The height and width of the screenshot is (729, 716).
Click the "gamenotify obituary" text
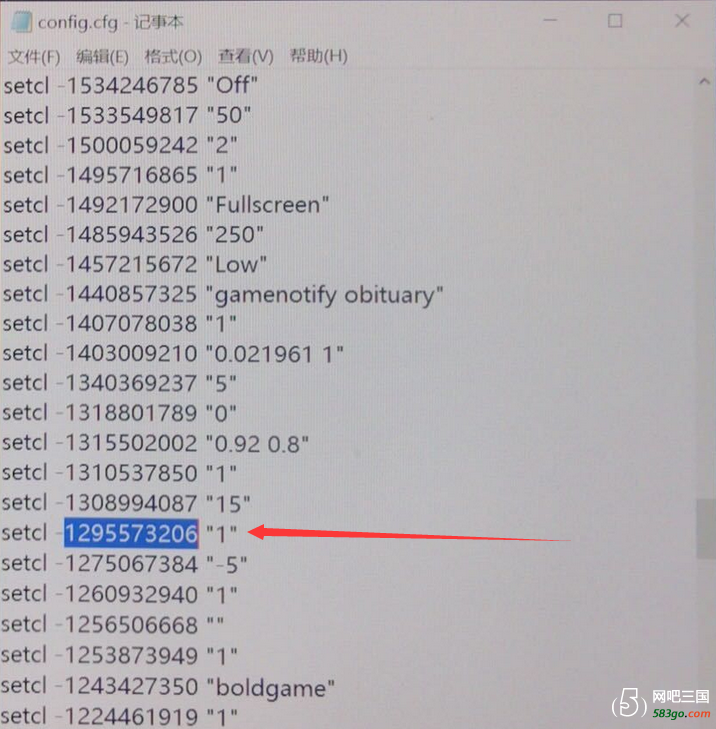[324, 295]
